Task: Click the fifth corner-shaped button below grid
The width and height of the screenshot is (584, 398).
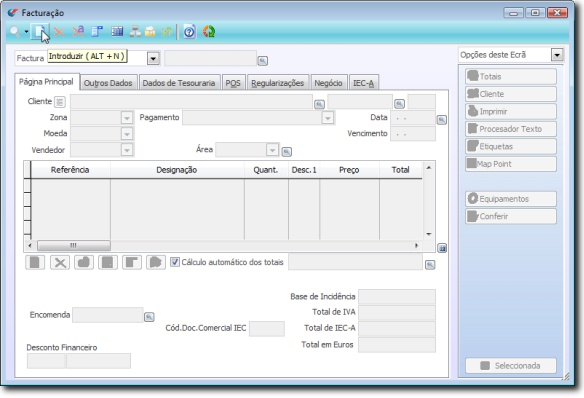Action: click(x=132, y=262)
